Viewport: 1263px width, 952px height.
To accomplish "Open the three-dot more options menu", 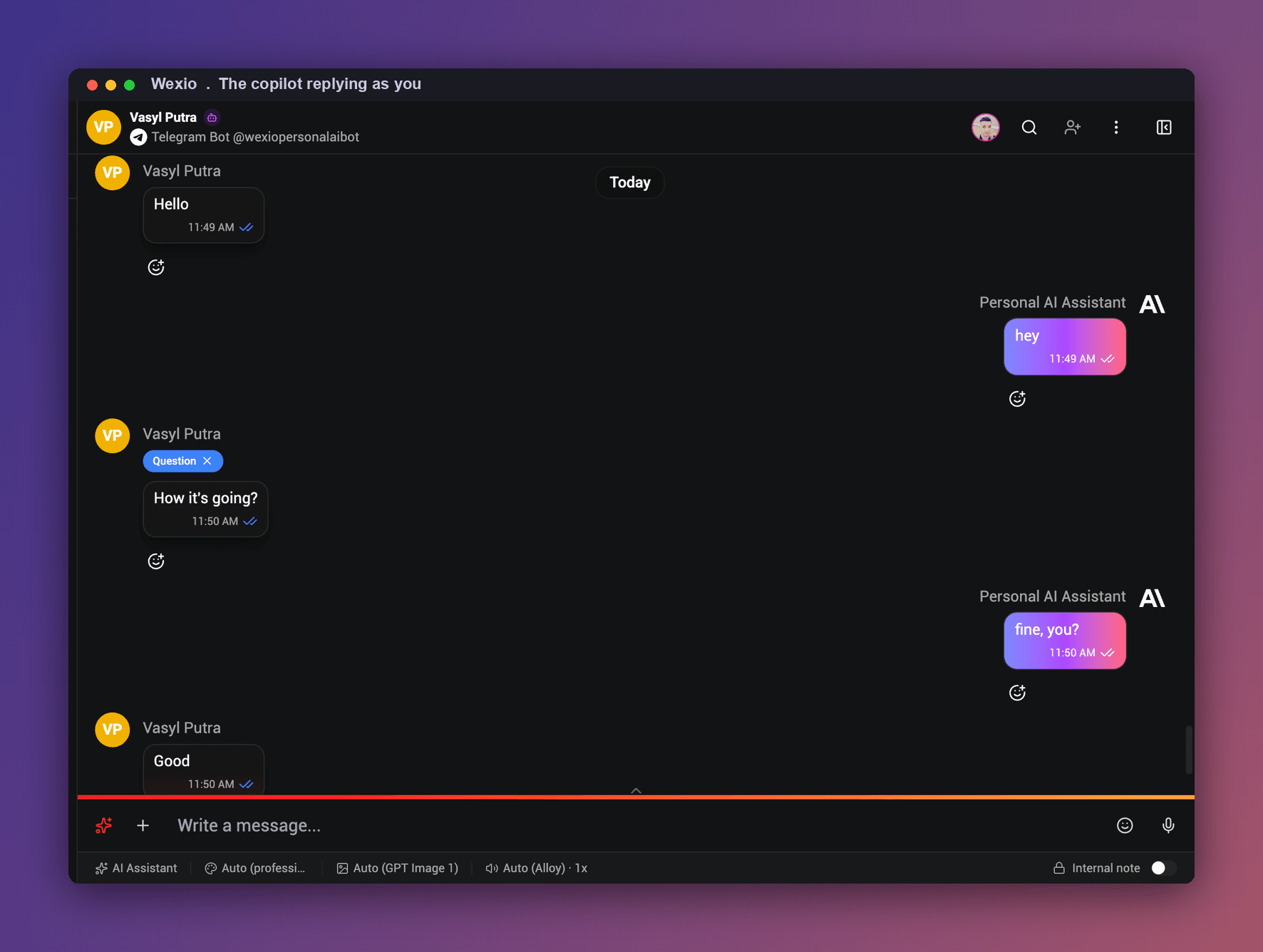I will pyautogui.click(x=1116, y=128).
